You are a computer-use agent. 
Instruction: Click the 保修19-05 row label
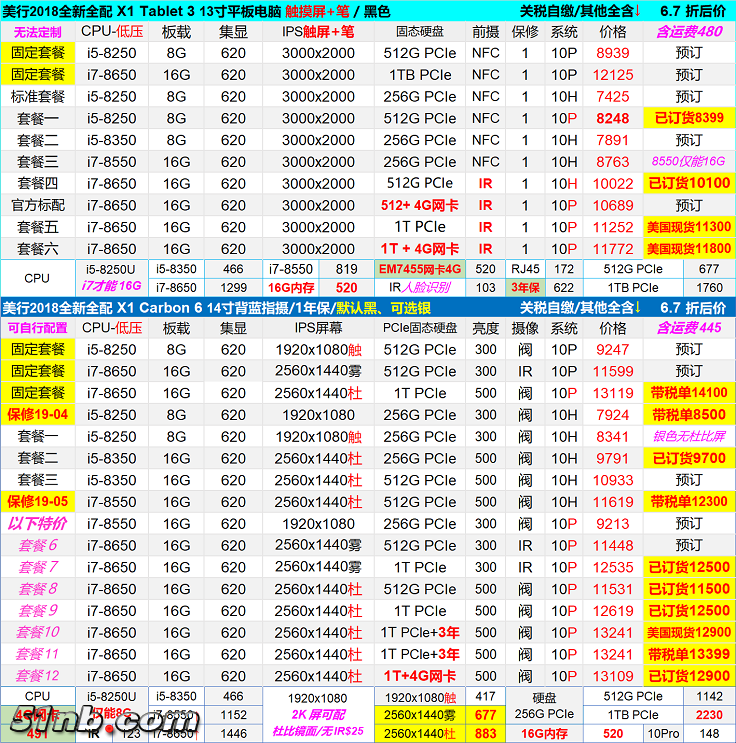tap(37, 502)
